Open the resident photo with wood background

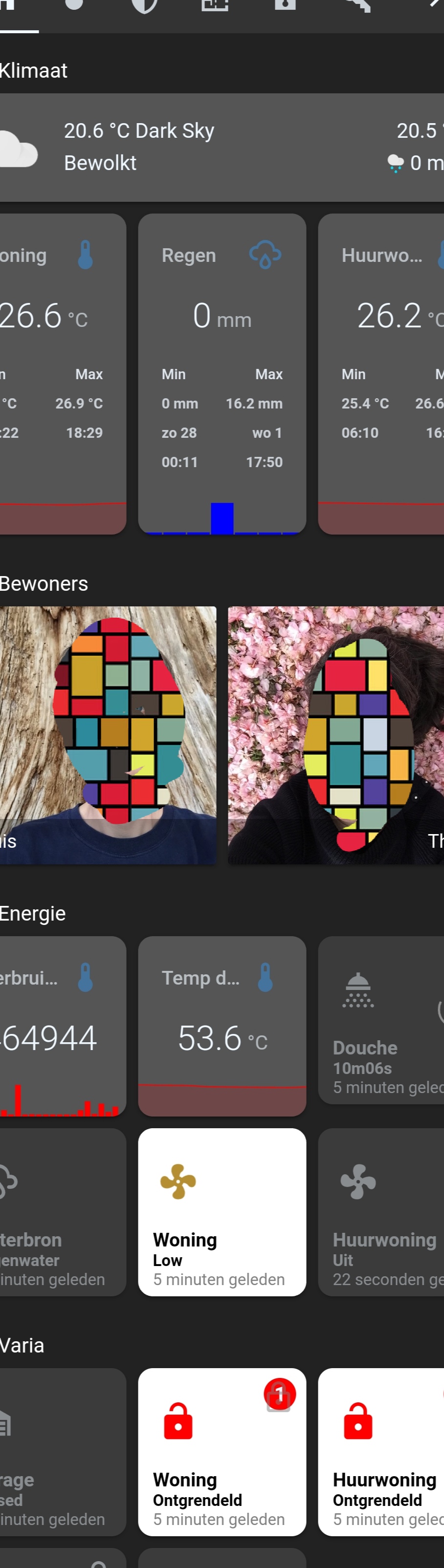[x=108, y=735]
